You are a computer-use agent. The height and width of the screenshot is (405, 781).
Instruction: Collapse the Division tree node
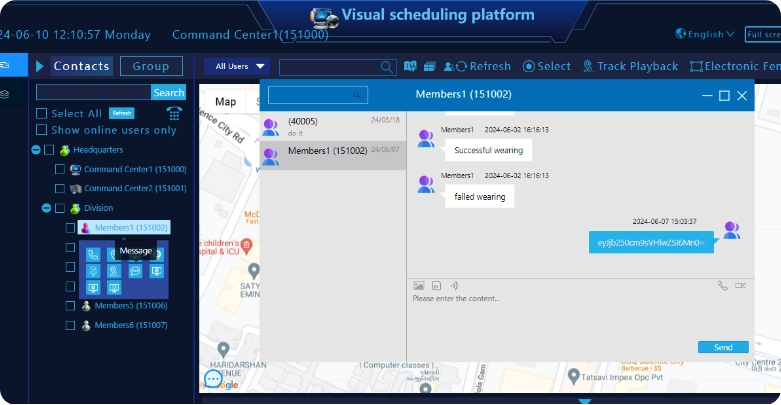click(x=46, y=208)
